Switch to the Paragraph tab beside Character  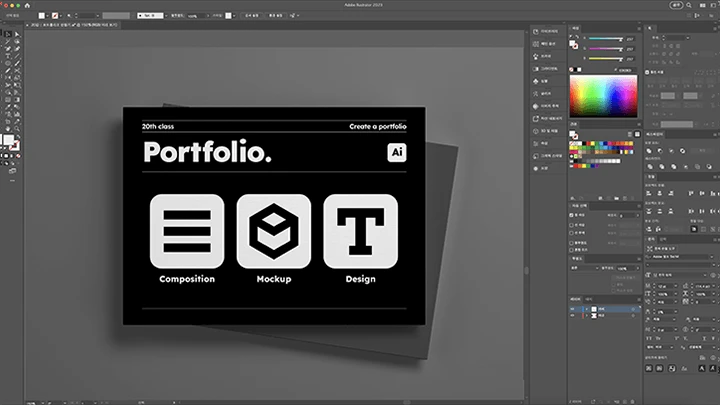click(663, 239)
